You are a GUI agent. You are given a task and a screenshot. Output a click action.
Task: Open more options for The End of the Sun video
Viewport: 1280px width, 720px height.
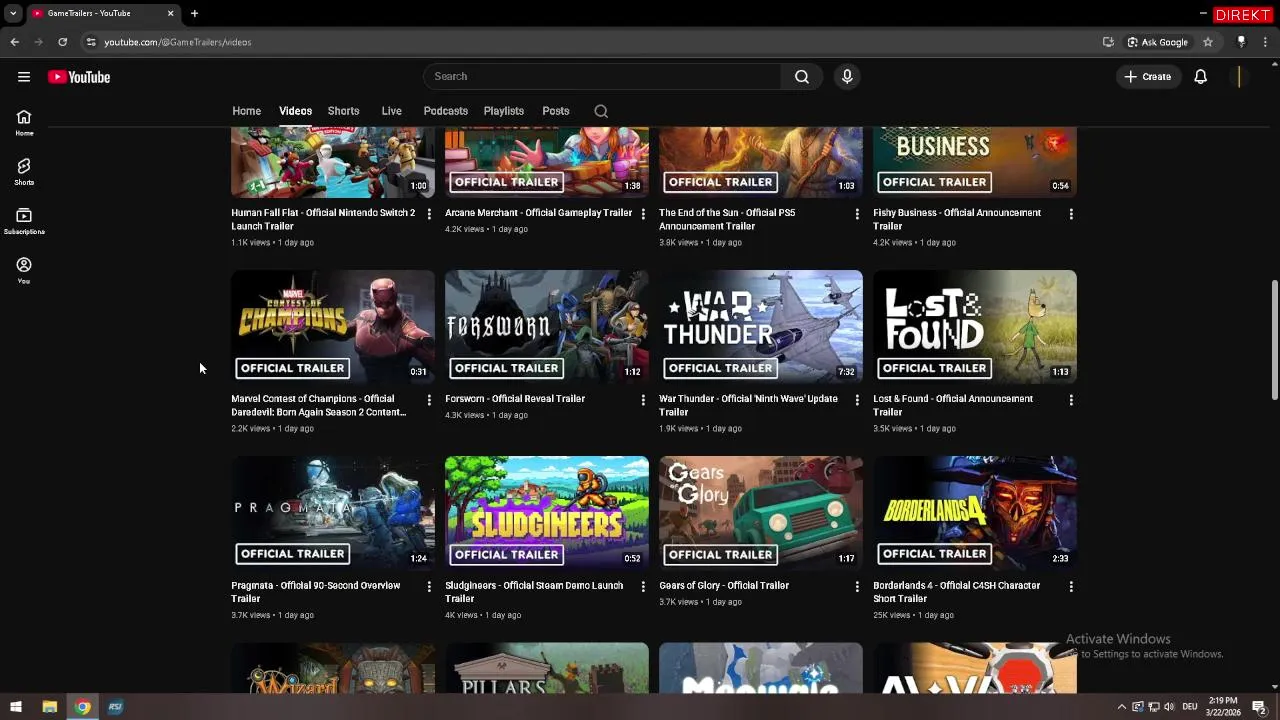[x=857, y=214]
